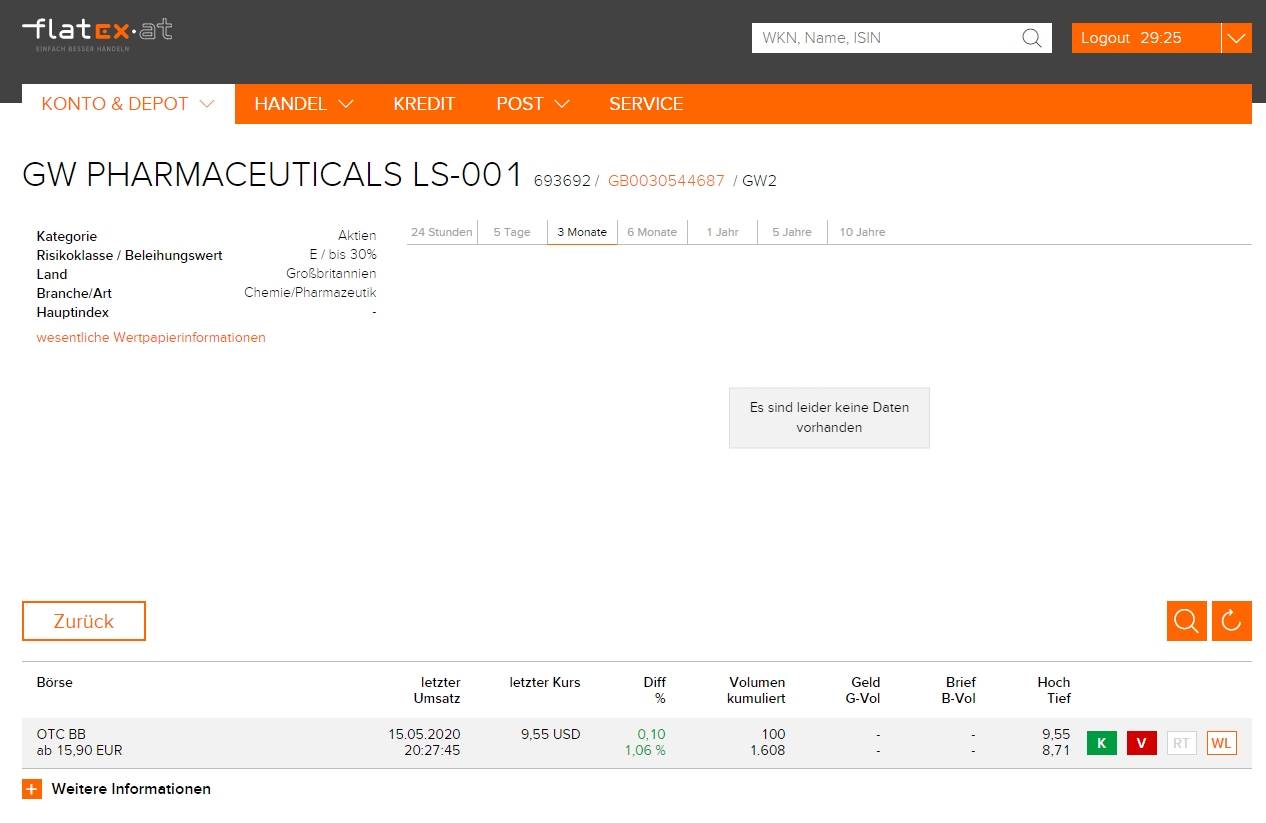Click the WKN, Name, ISIN search field

click(x=886, y=38)
